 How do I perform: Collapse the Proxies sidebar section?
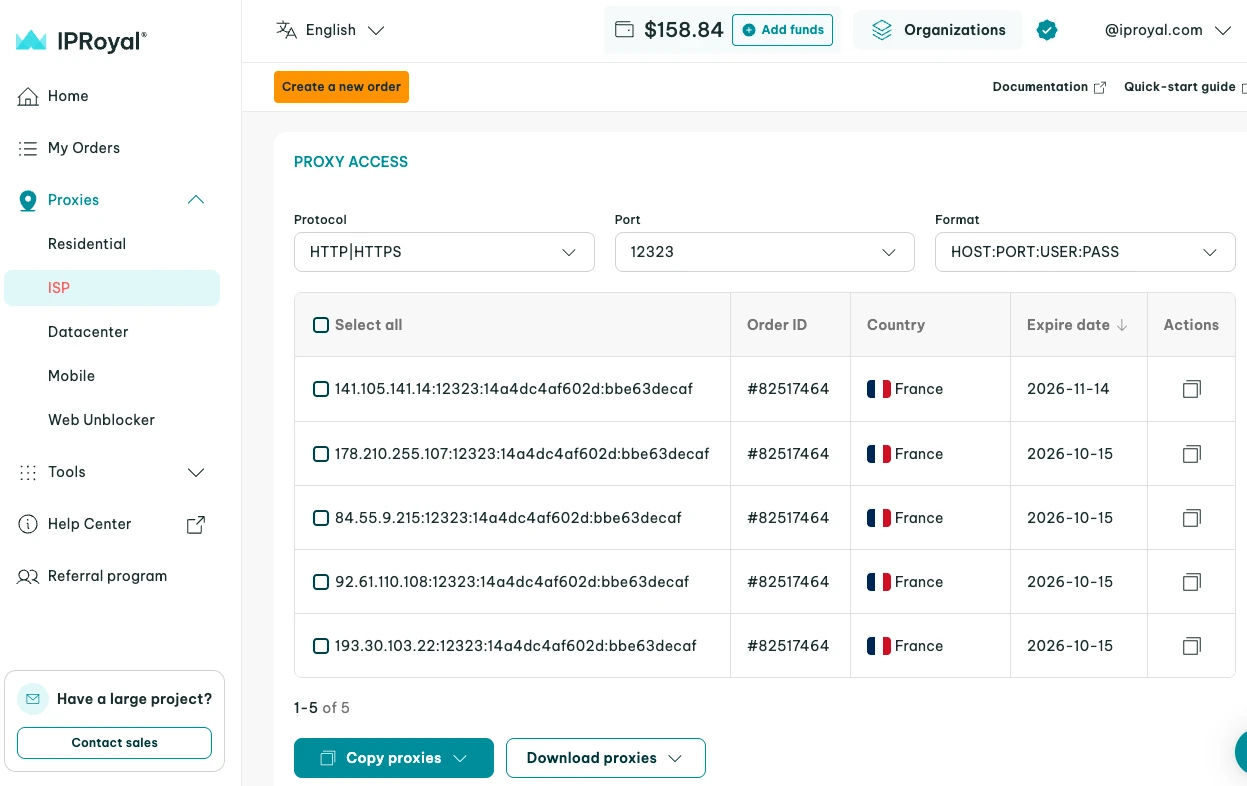click(x=196, y=200)
